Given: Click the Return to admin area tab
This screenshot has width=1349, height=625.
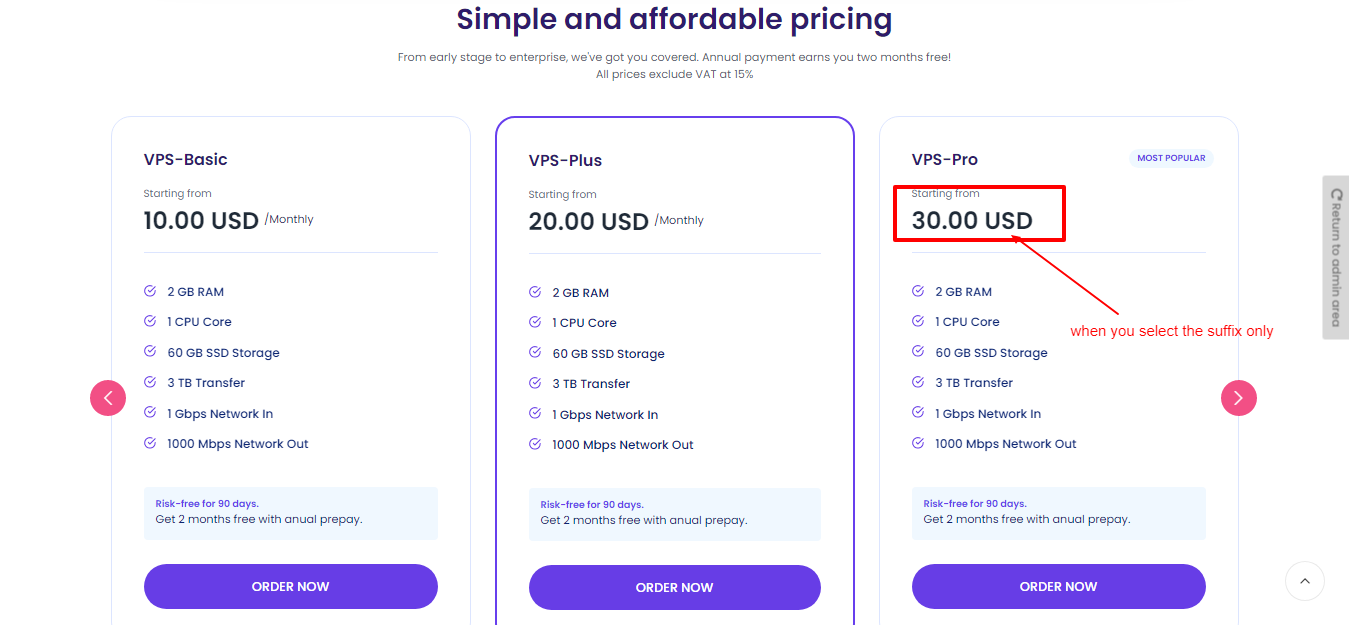Looking at the screenshot, I should 1335,257.
